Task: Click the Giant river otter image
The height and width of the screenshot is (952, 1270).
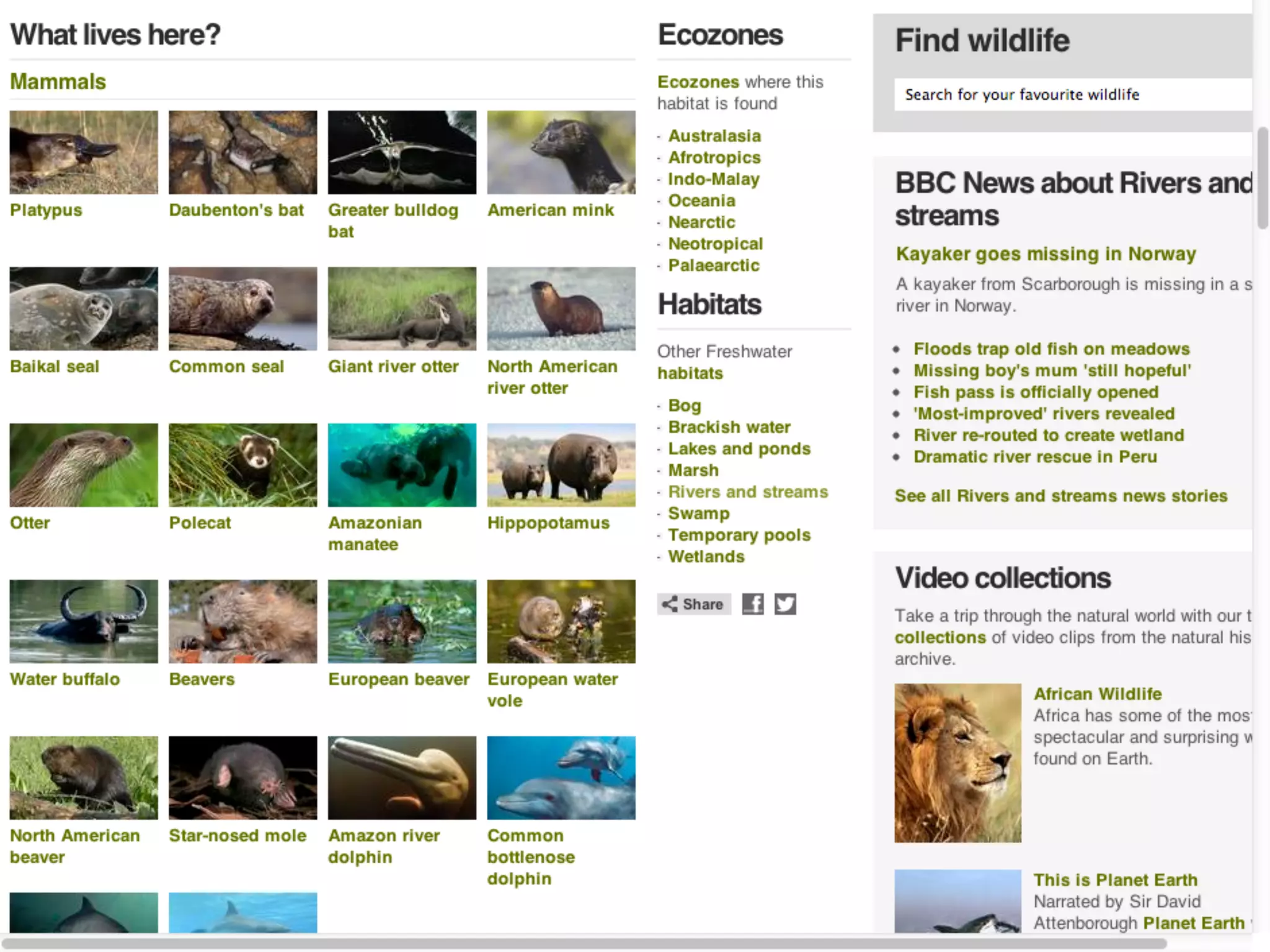Action: pos(402,309)
